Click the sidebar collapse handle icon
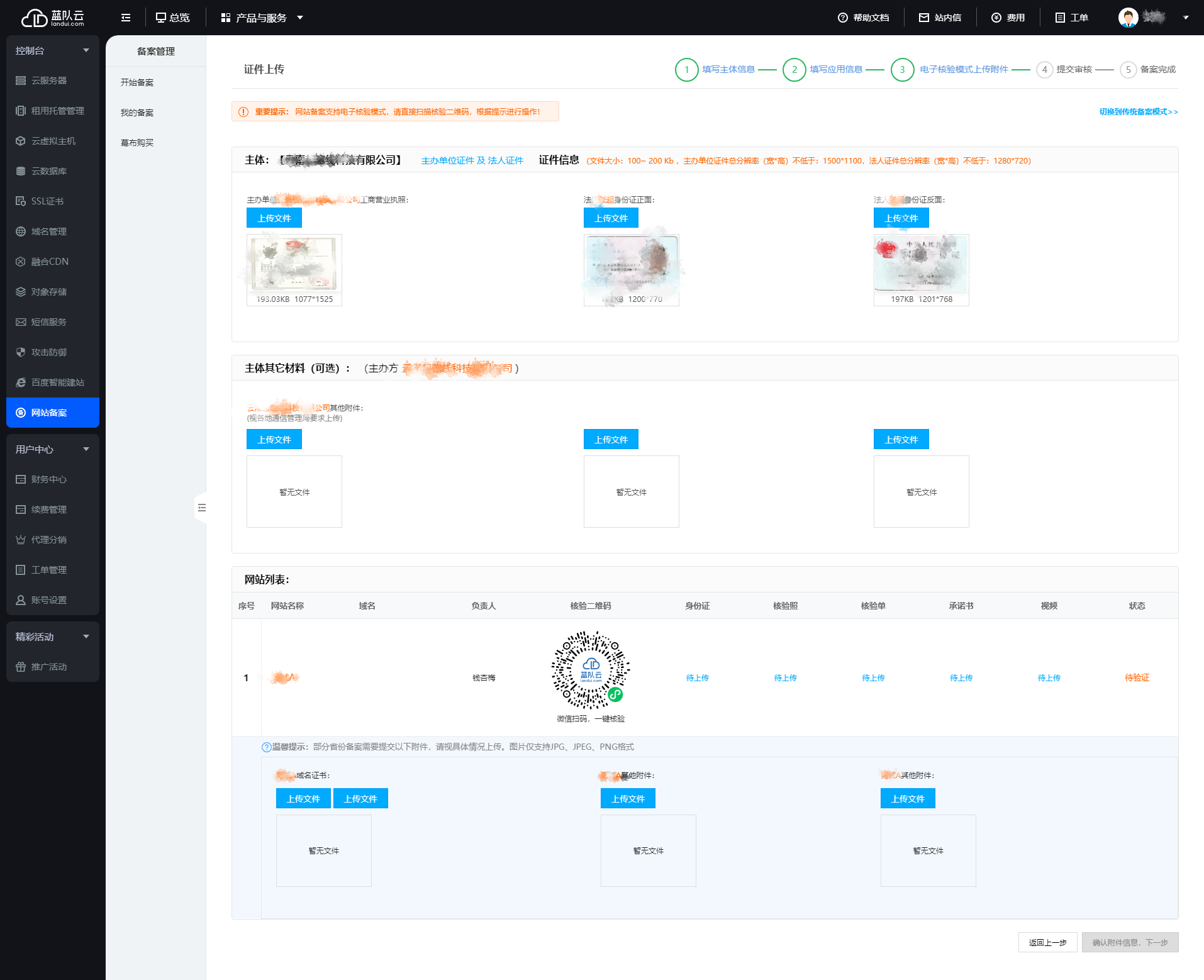The image size is (1204, 980). (202, 508)
